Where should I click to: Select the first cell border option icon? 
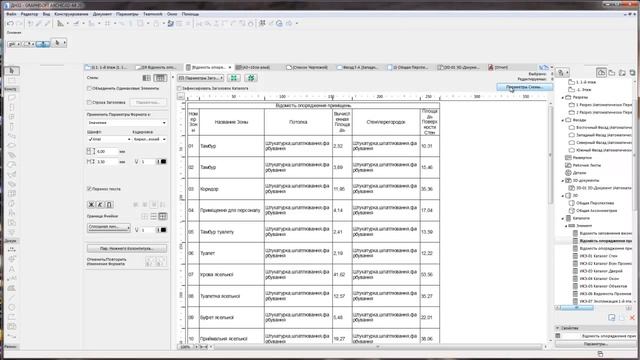(x=144, y=216)
